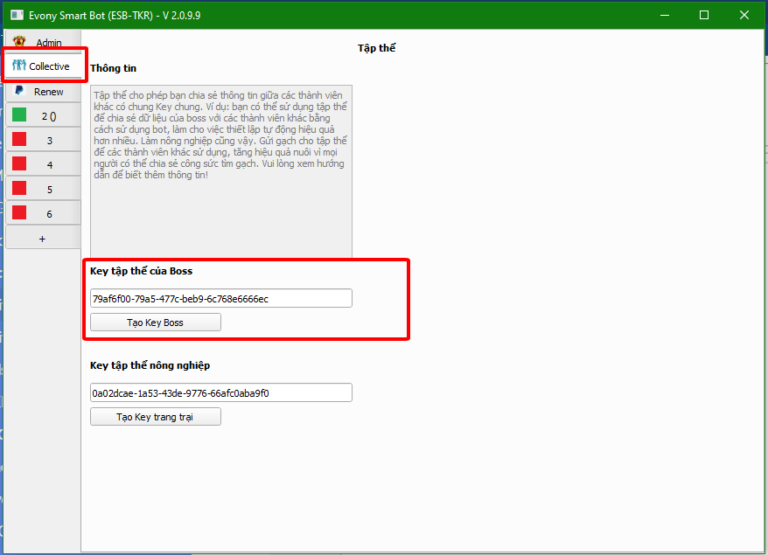Click the Collective people icon

click(x=19, y=66)
